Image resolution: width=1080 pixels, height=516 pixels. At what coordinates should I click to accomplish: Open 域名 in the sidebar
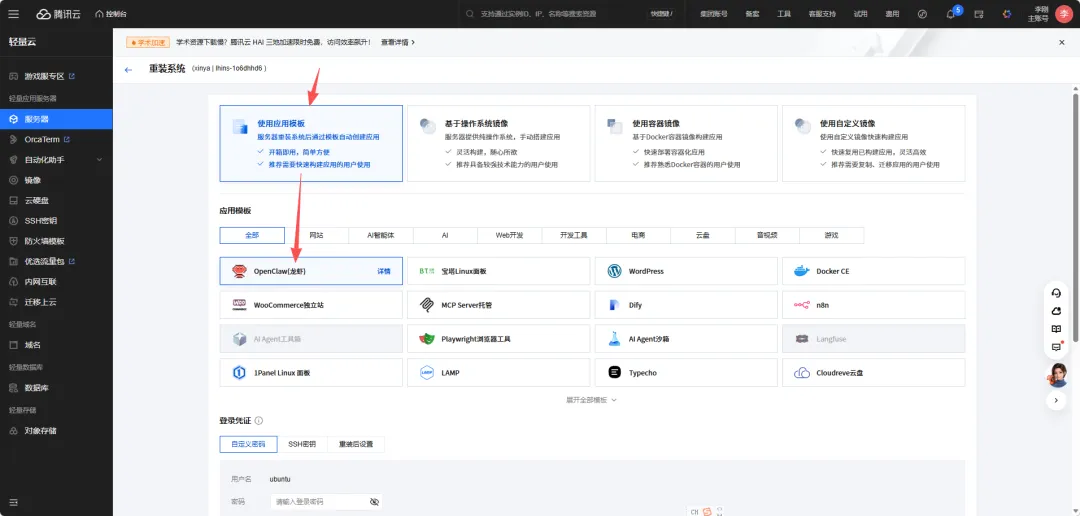(56, 344)
